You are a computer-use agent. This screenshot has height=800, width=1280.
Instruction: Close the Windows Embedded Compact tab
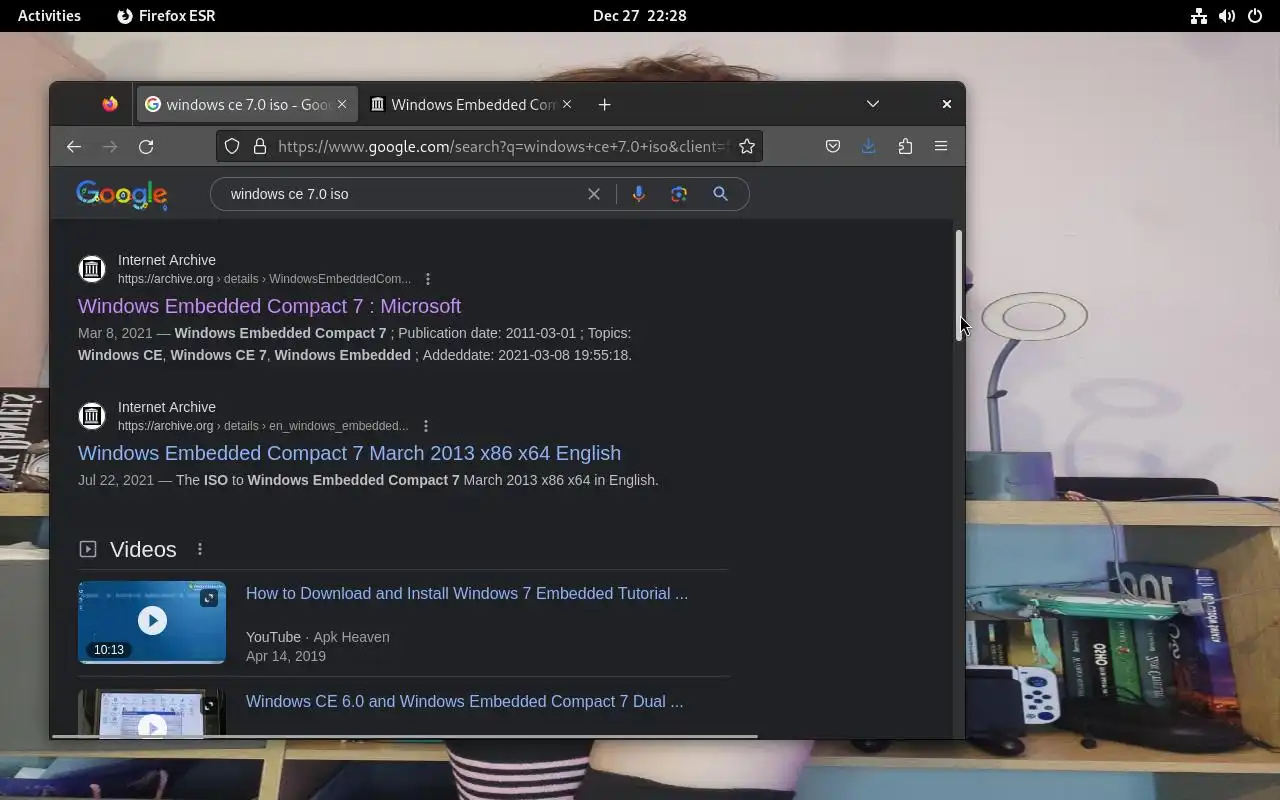[x=567, y=104]
